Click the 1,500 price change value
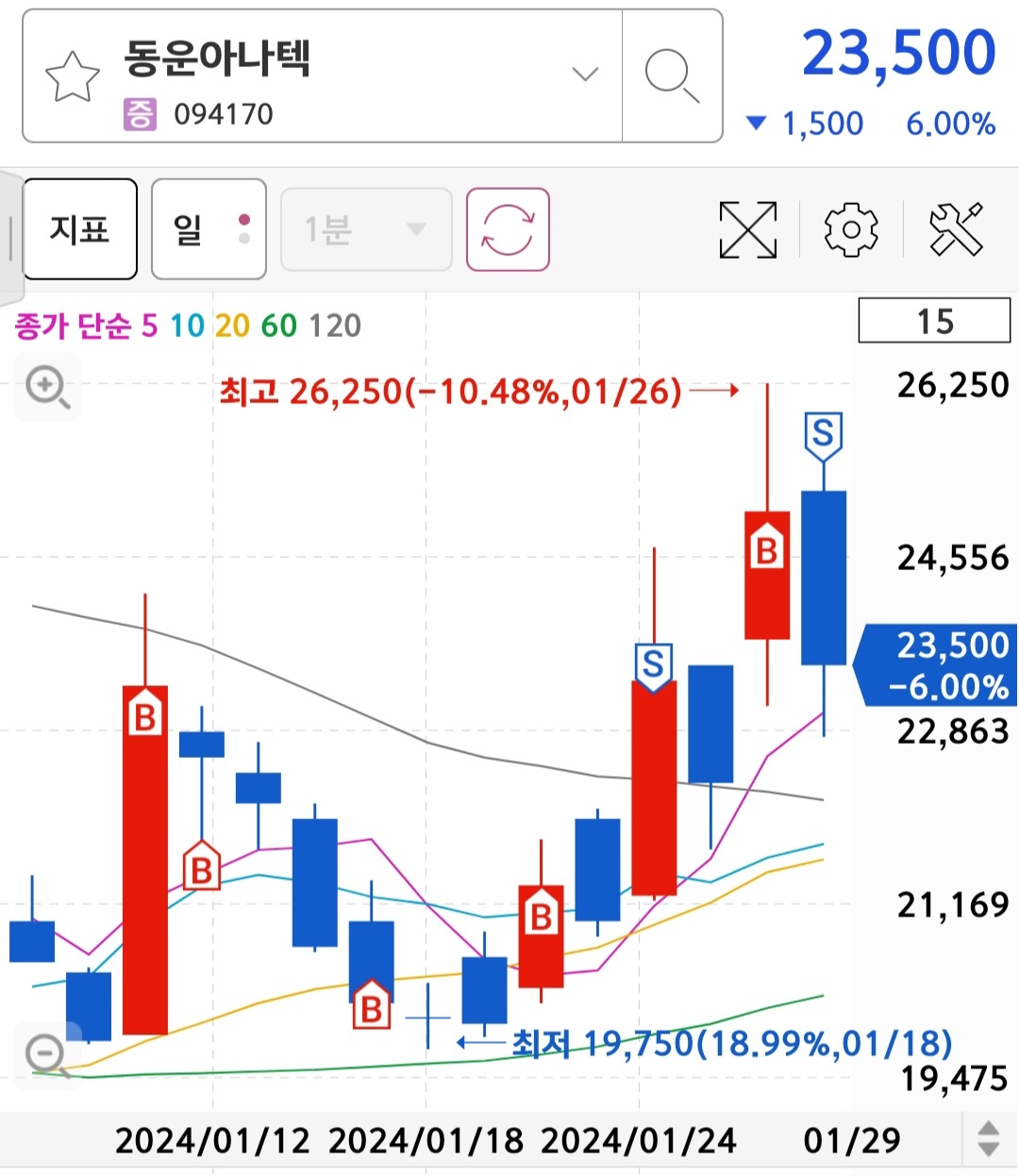 [823, 124]
